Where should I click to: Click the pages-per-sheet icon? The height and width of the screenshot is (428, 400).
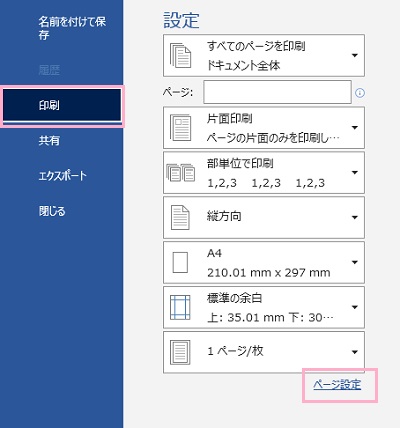point(180,352)
